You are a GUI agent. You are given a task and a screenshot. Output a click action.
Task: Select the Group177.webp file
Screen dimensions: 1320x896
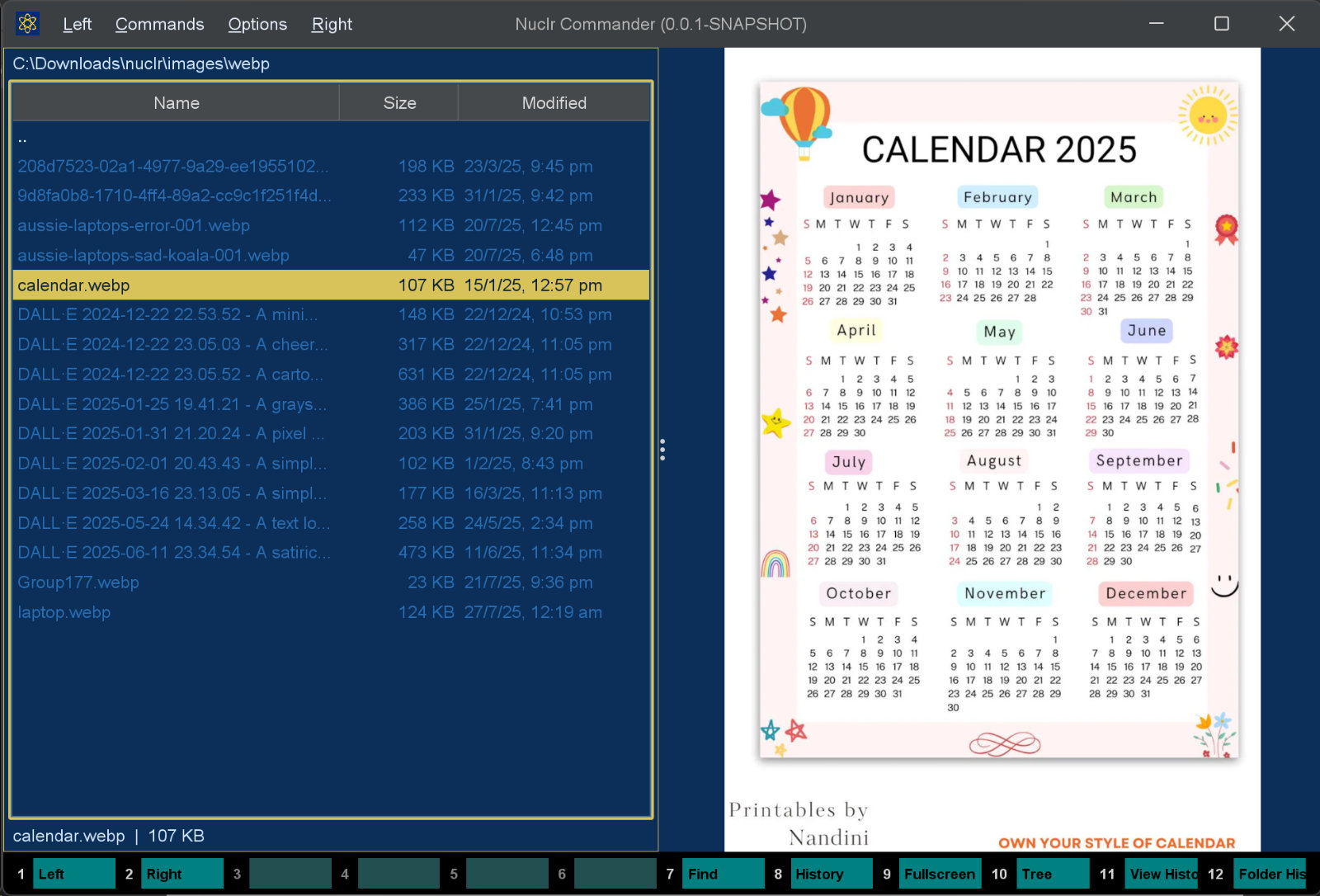[331, 582]
